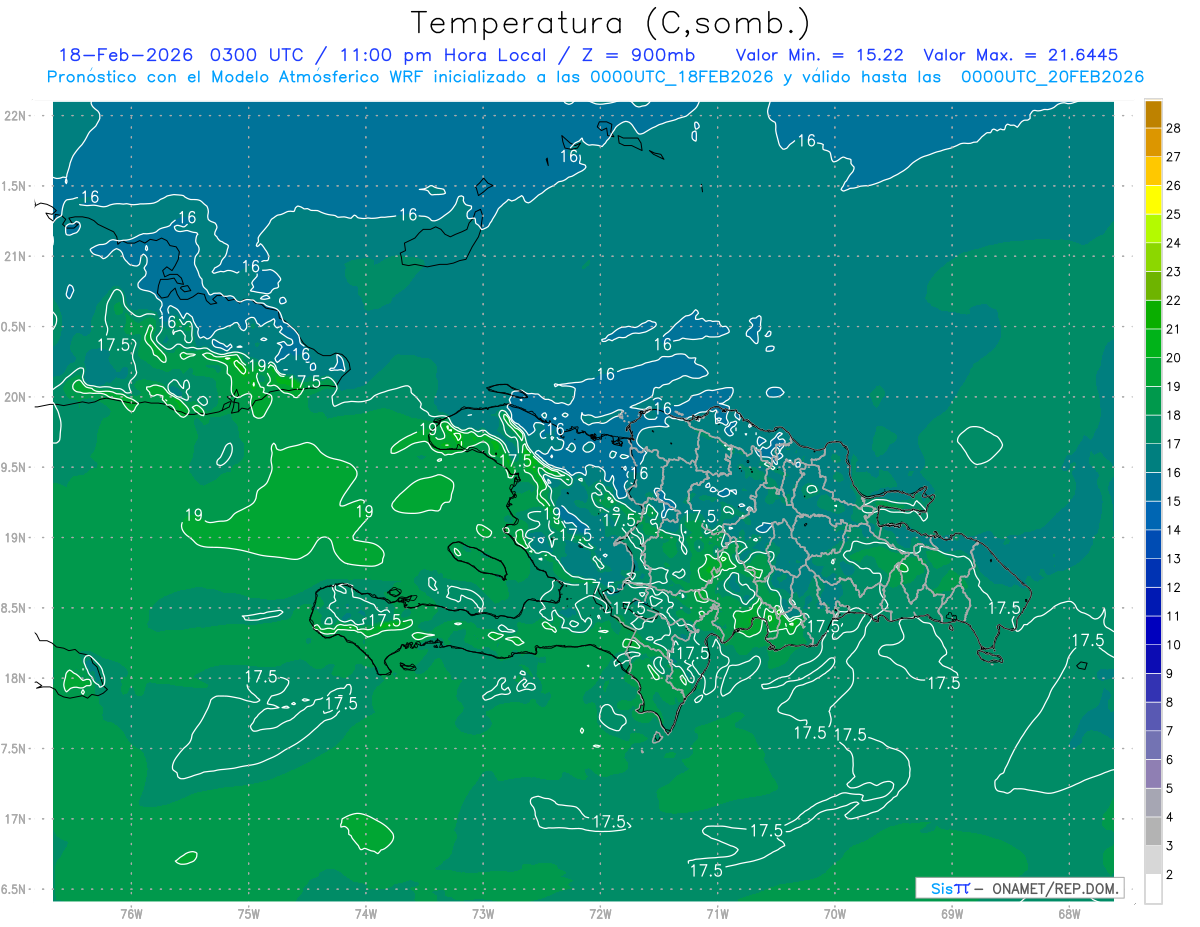The width and height of the screenshot is (1200, 927).
Task: Click the 70W longitude axis label
Action: pyautogui.click(x=835, y=913)
